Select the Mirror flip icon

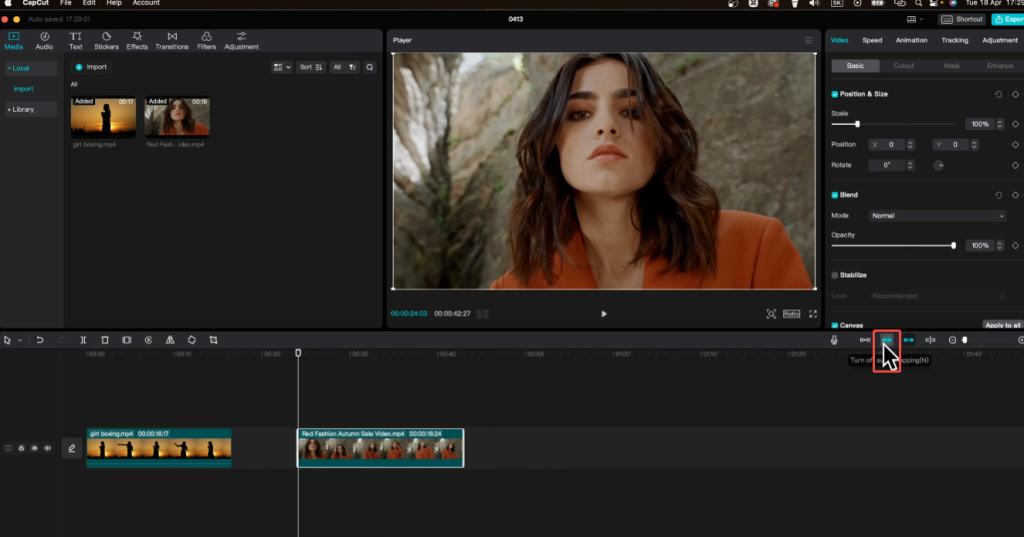170,340
